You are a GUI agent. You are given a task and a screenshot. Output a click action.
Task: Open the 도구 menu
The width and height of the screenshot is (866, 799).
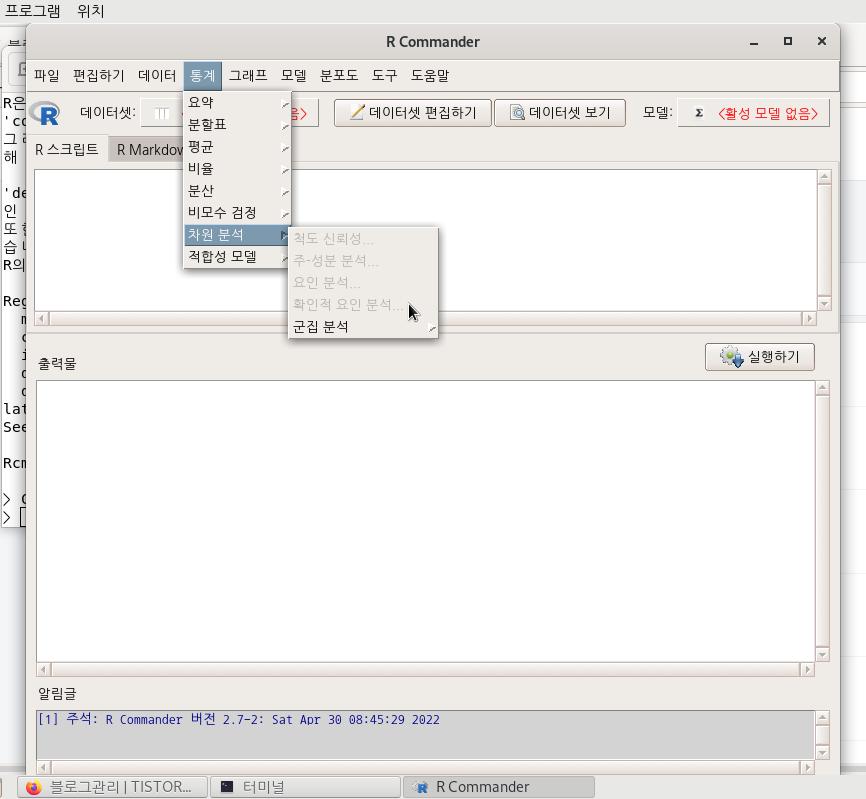(384, 76)
